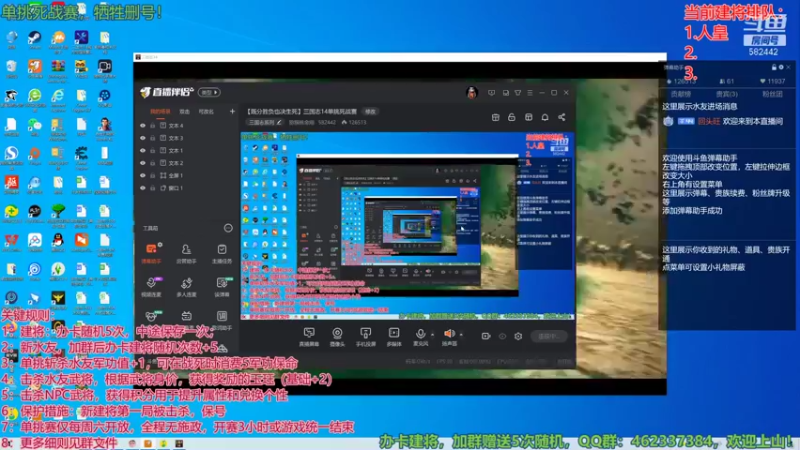
Task: Open the user avatar in the title bar
Action: (x=472, y=92)
